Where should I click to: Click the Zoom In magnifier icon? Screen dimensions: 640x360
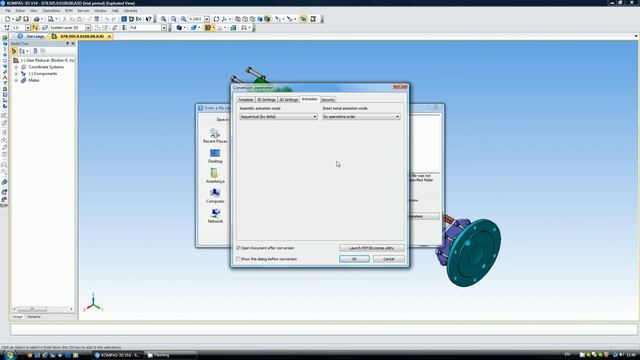tap(163, 19)
